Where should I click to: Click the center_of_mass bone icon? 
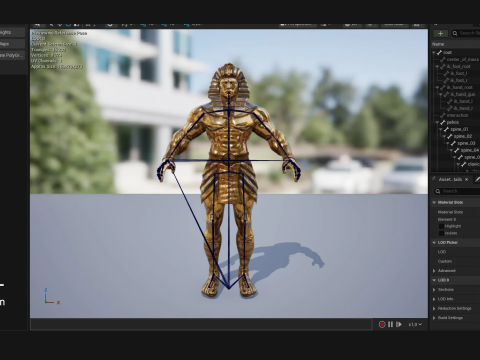click(x=443, y=59)
